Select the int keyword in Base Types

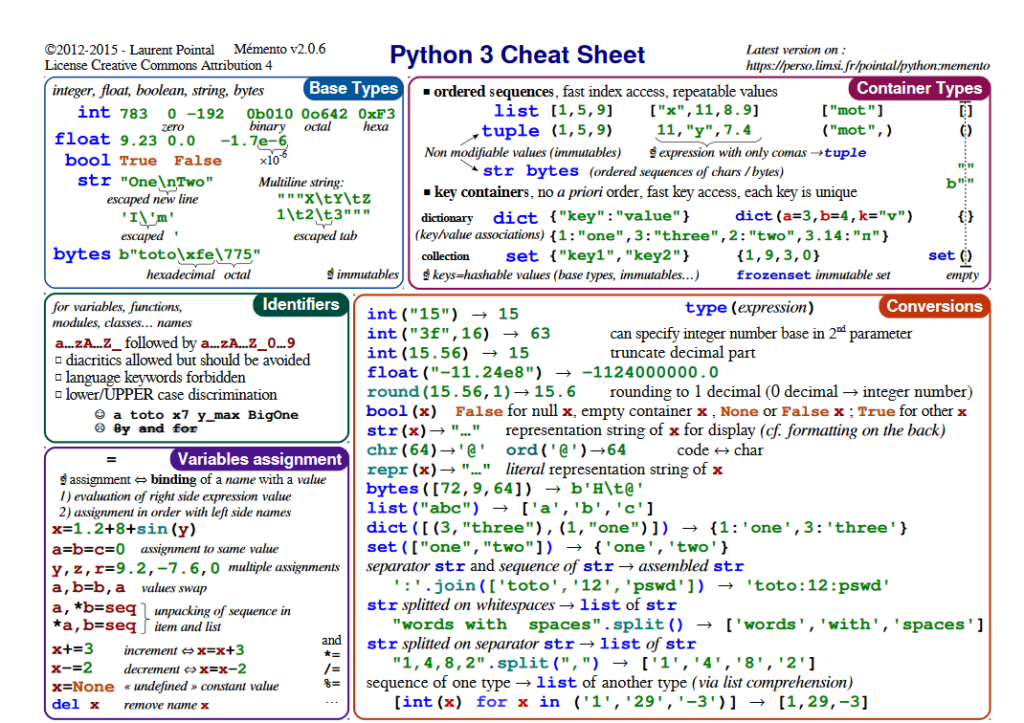coord(93,111)
